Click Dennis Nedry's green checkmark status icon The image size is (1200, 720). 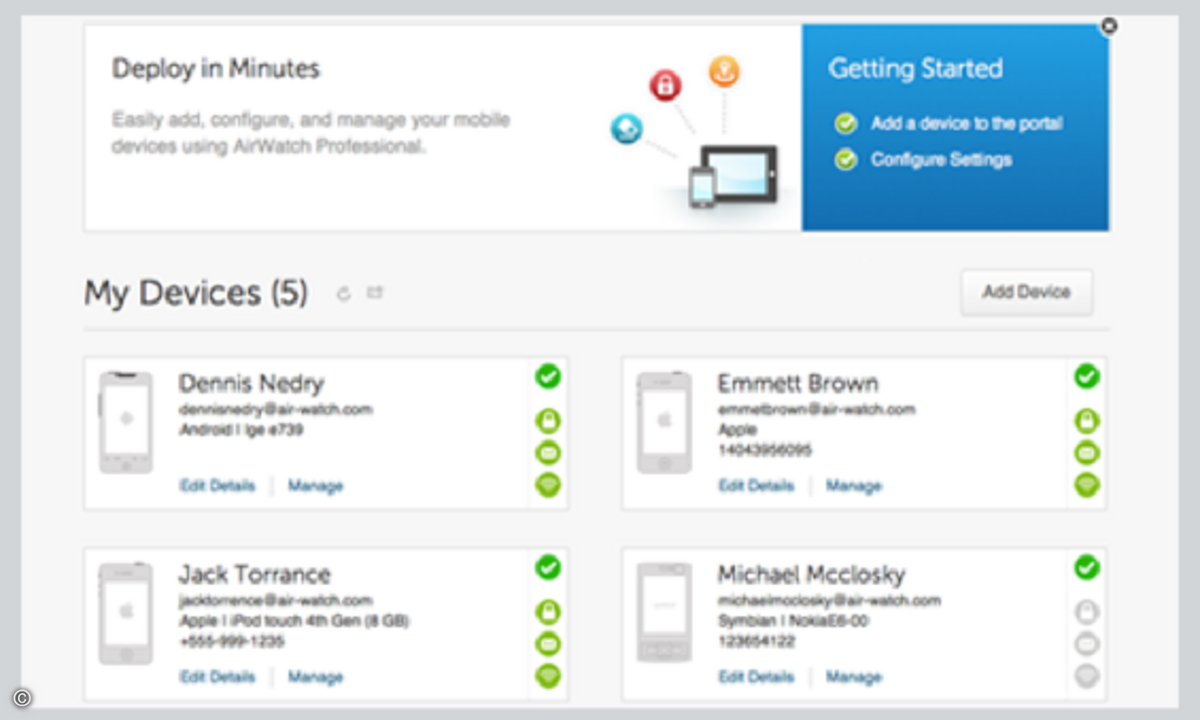547,377
